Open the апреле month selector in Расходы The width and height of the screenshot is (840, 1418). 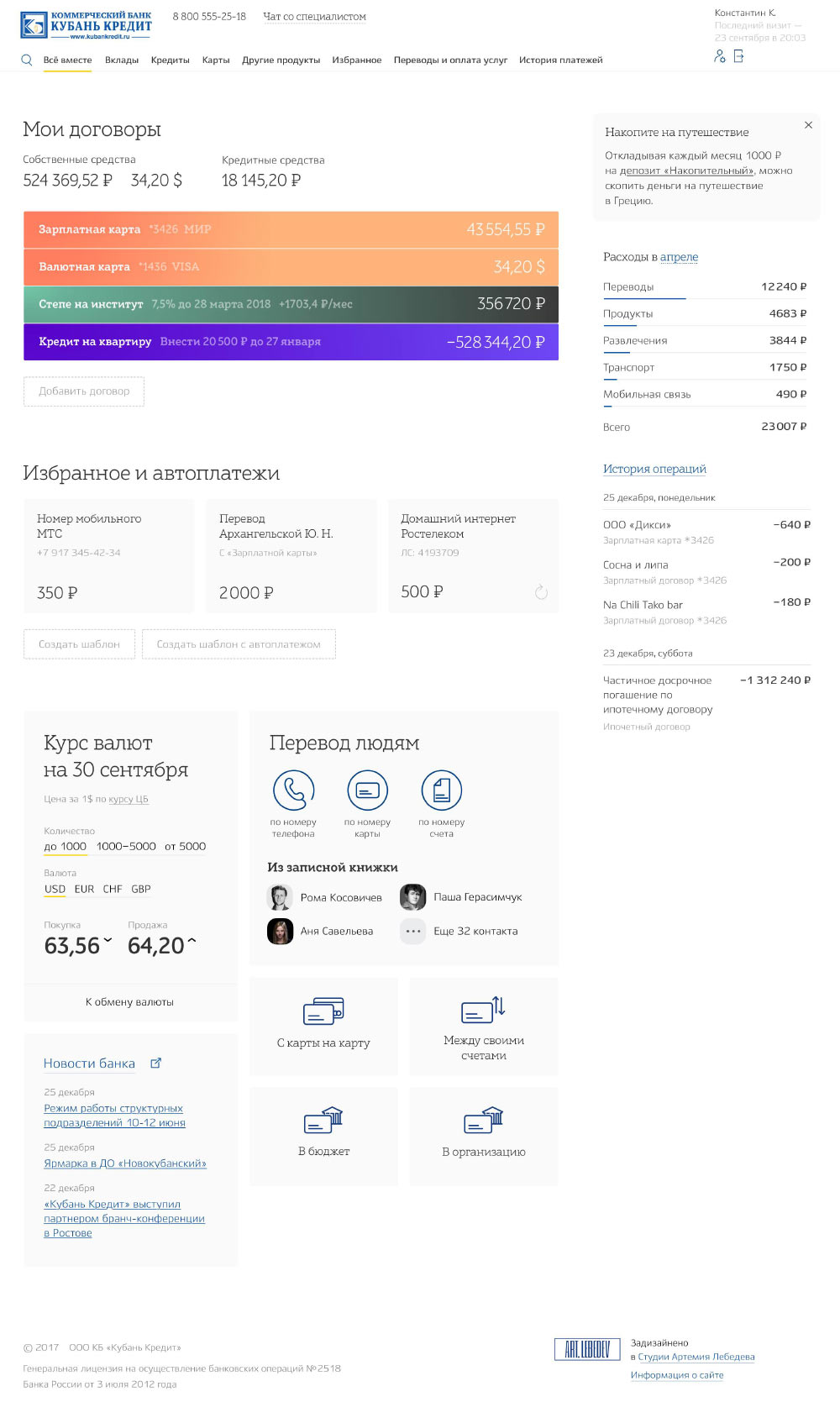point(679,257)
